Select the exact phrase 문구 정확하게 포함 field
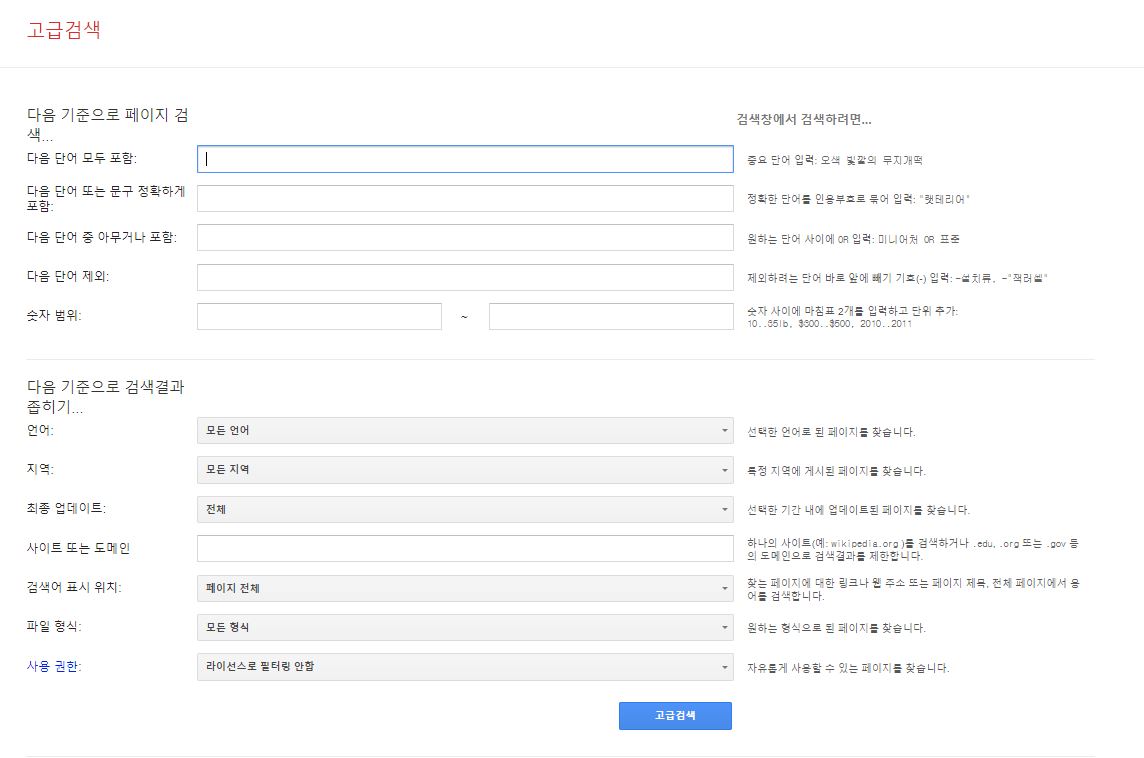This screenshot has width=1144, height=758. click(465, 198)
